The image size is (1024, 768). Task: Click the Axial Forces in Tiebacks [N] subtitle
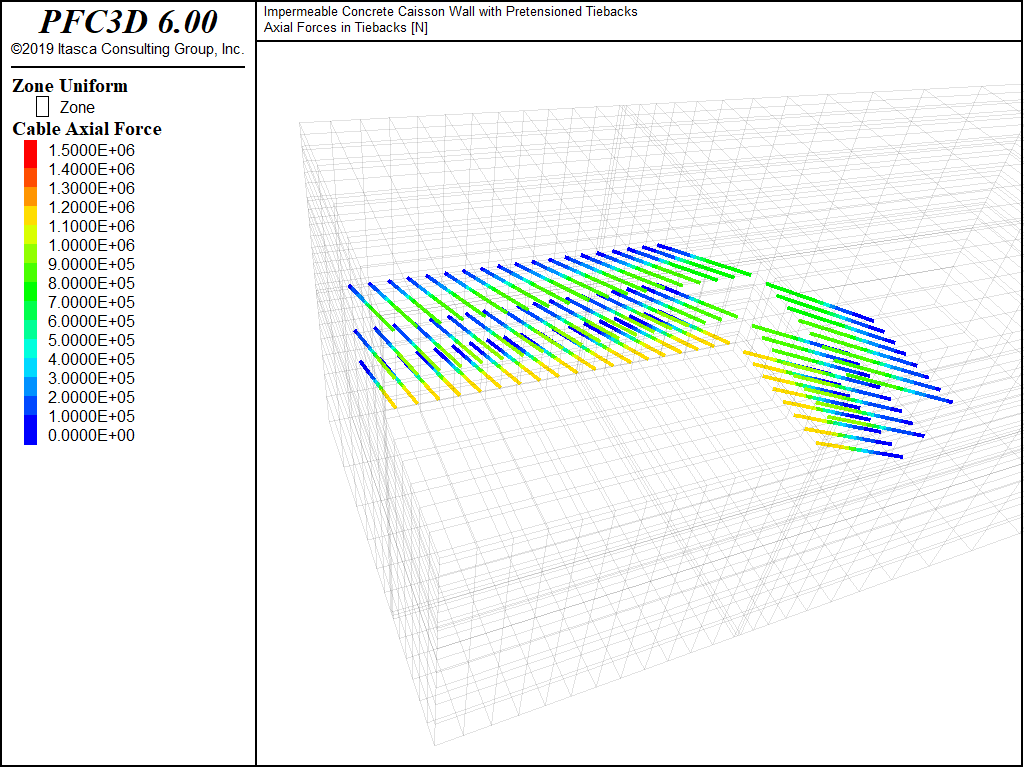(x=345, y=27)
